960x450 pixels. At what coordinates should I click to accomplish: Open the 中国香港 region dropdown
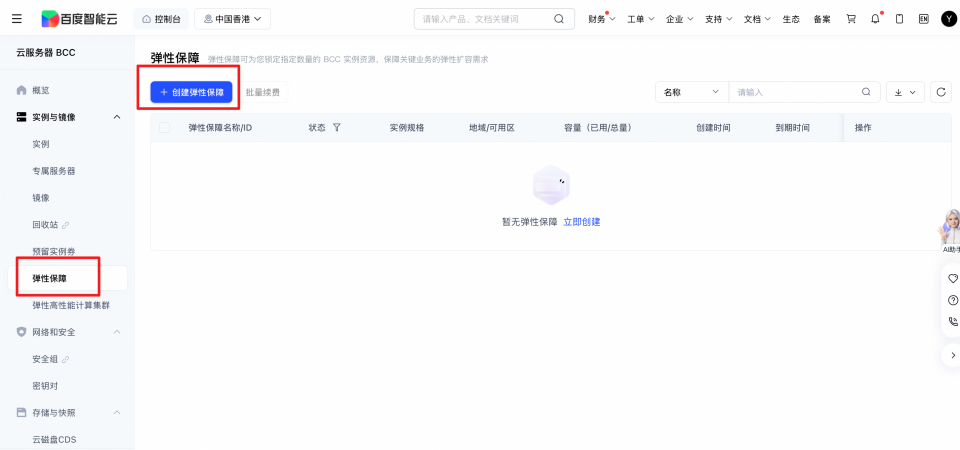233,19
